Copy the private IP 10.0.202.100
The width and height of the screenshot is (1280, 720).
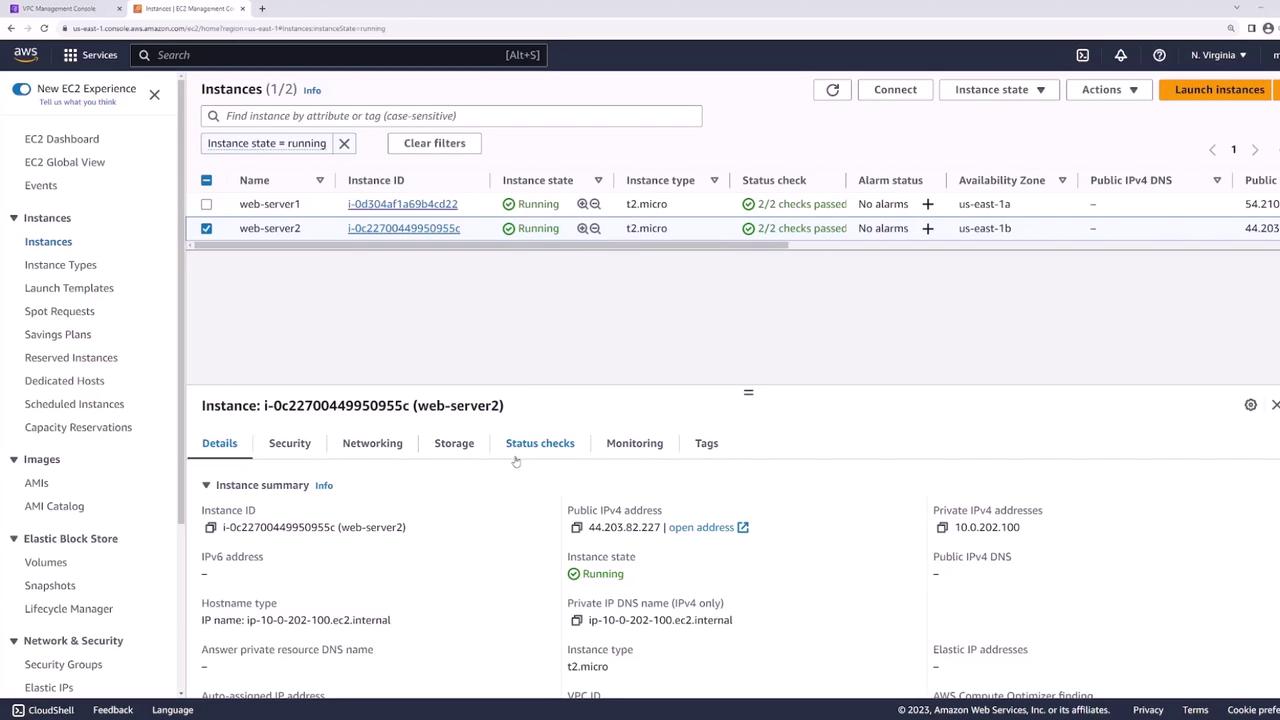coord(942,528)
